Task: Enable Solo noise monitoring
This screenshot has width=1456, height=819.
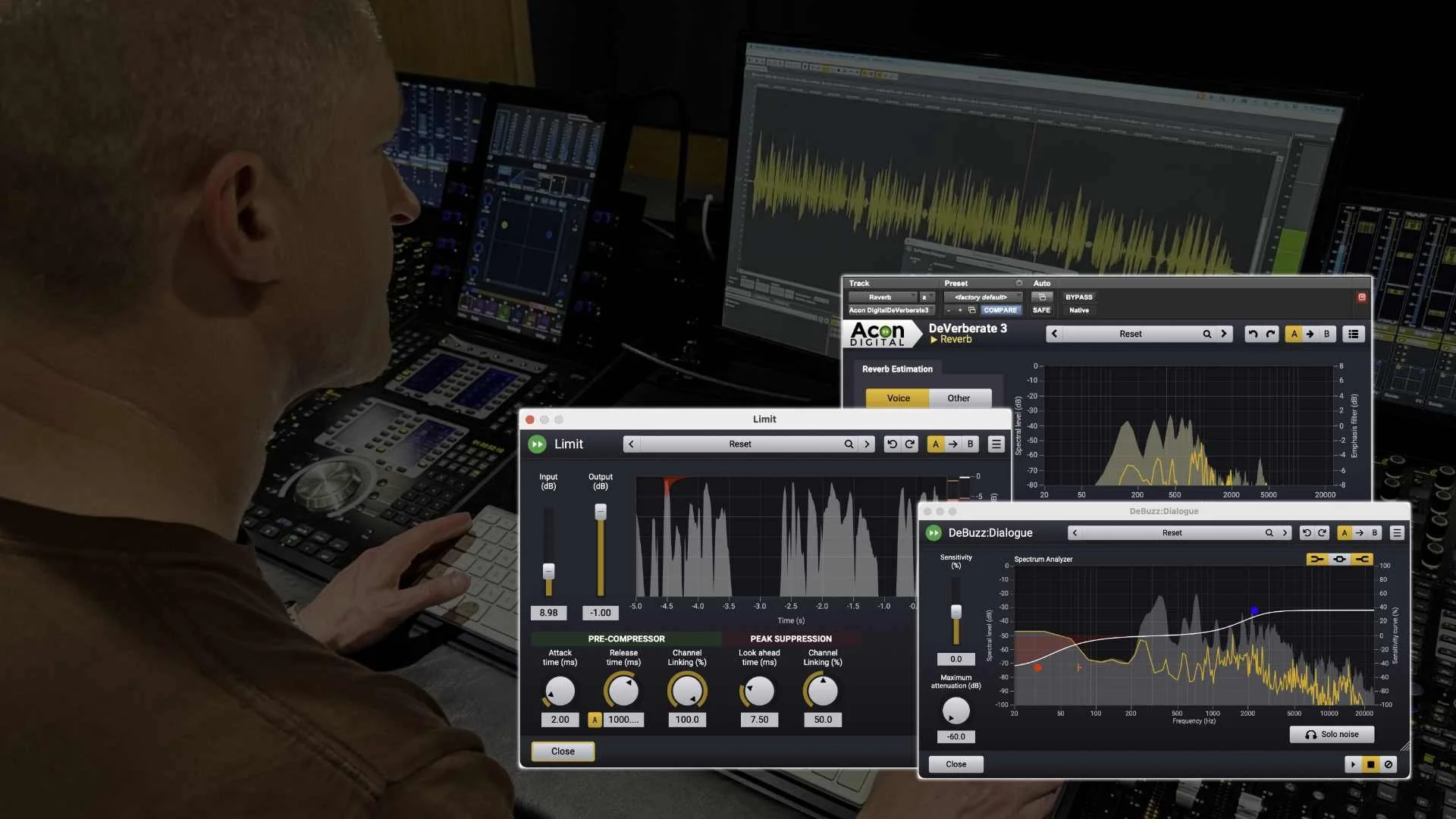Action: (x=1332, y=734)
